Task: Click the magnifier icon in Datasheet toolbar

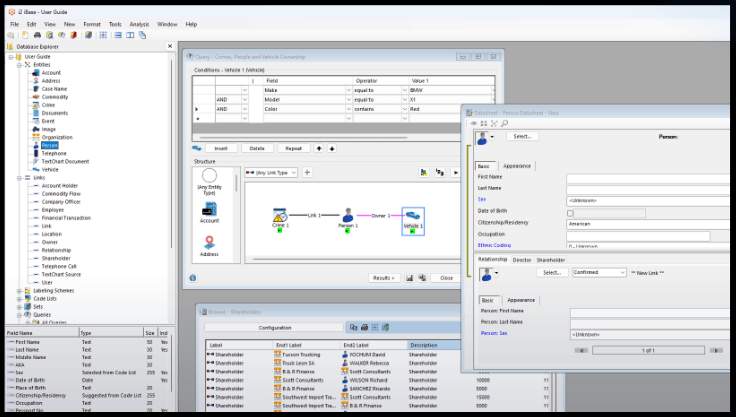Action: (505, 123)
